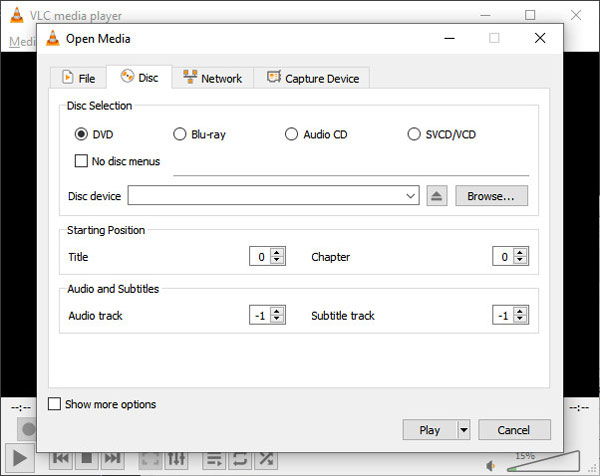600x476 pixels.
Task: Increase Audio track with up arrow
Action: pos(277,311)
